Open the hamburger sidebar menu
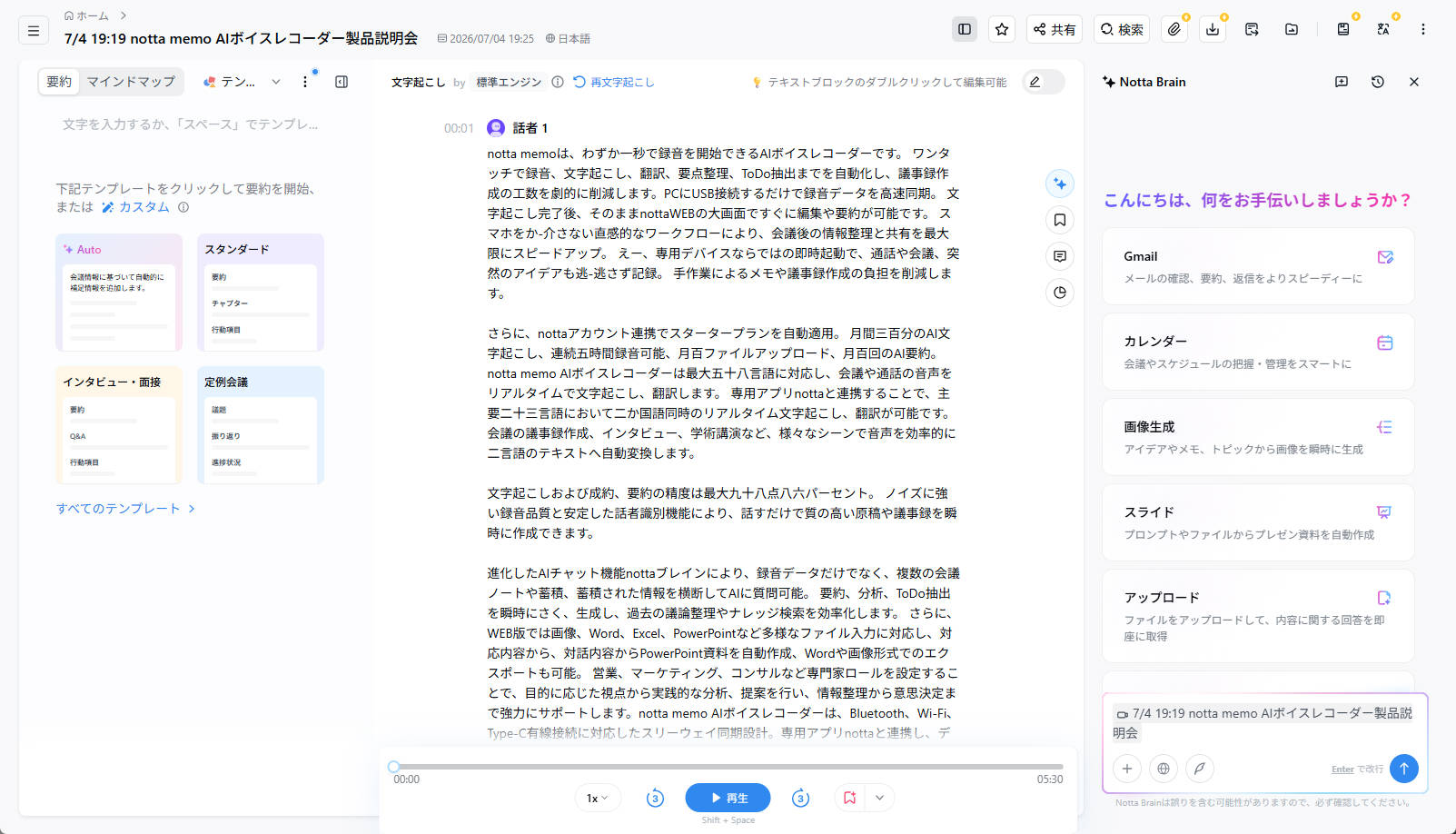1456x834 pixels. click(x=34, y=30)
